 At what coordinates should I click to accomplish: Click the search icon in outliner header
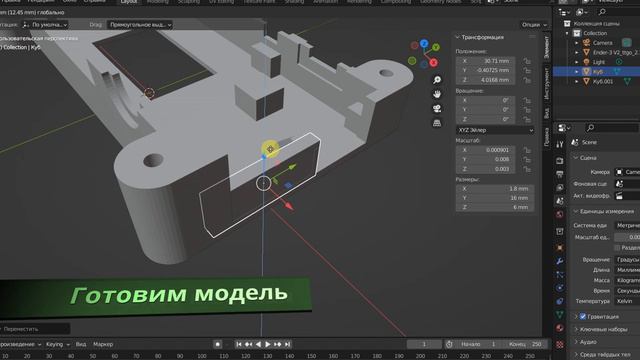(x=602, y=12)
